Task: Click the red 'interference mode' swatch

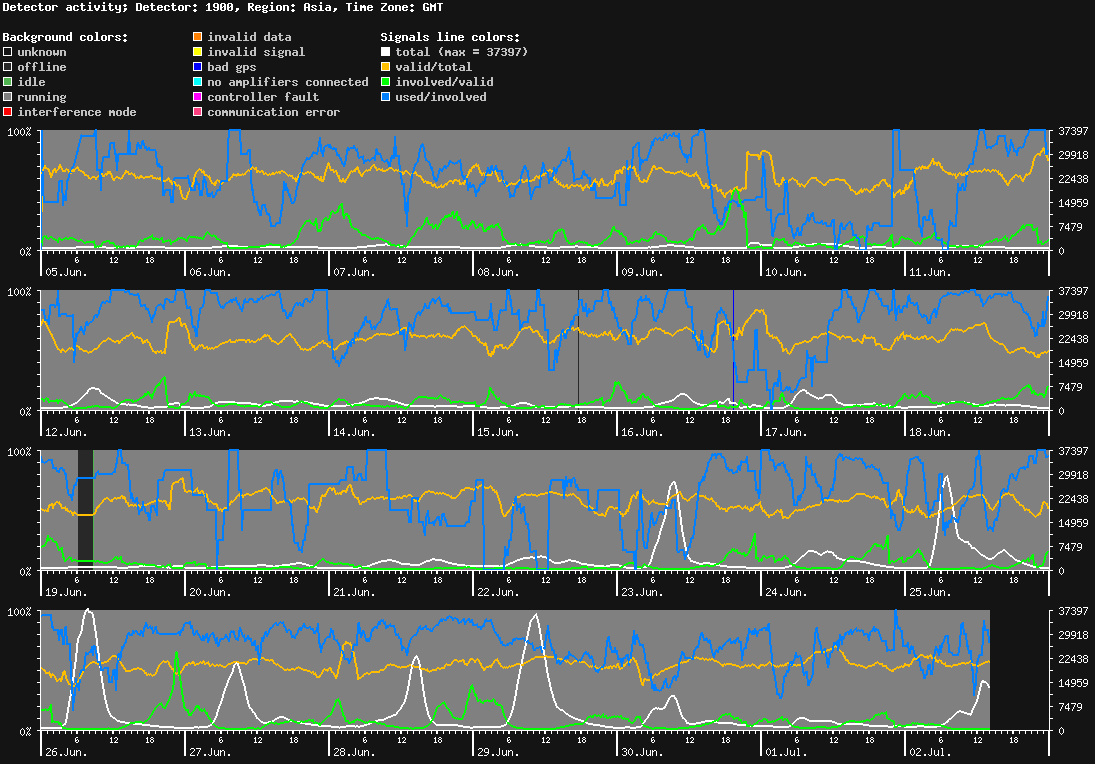Action: [8, 112]
